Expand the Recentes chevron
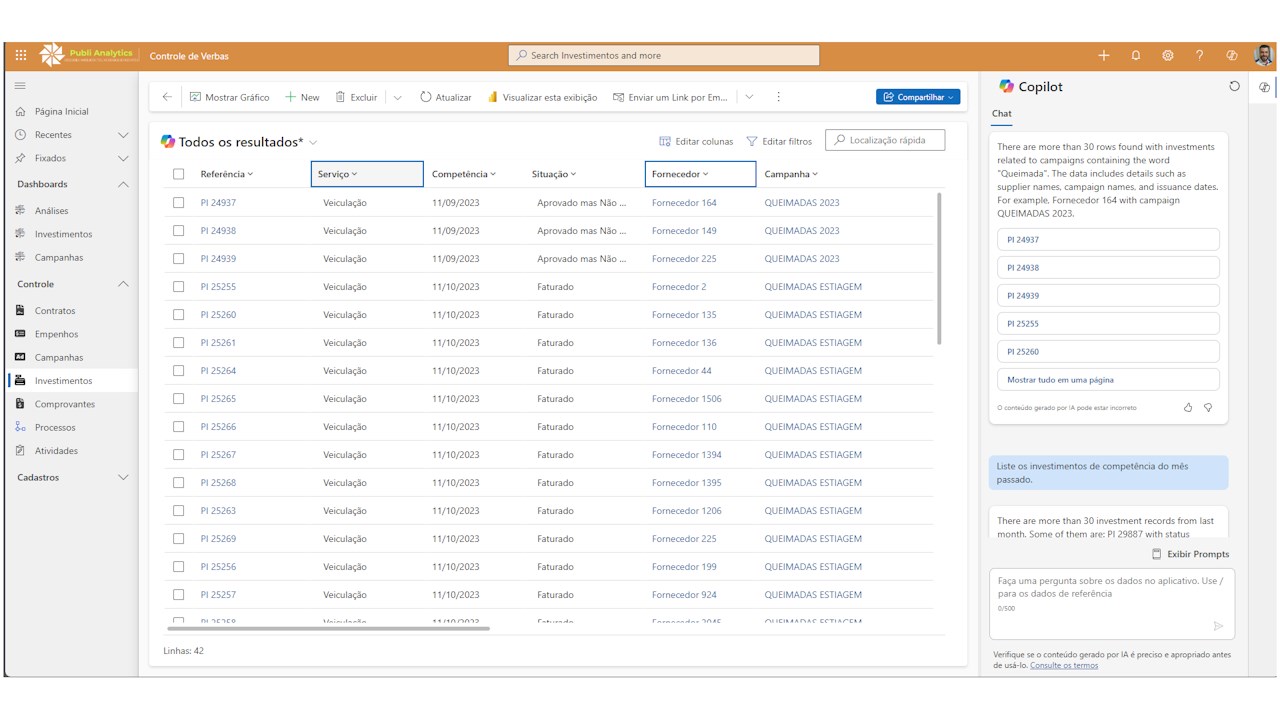 pos(123,135)
